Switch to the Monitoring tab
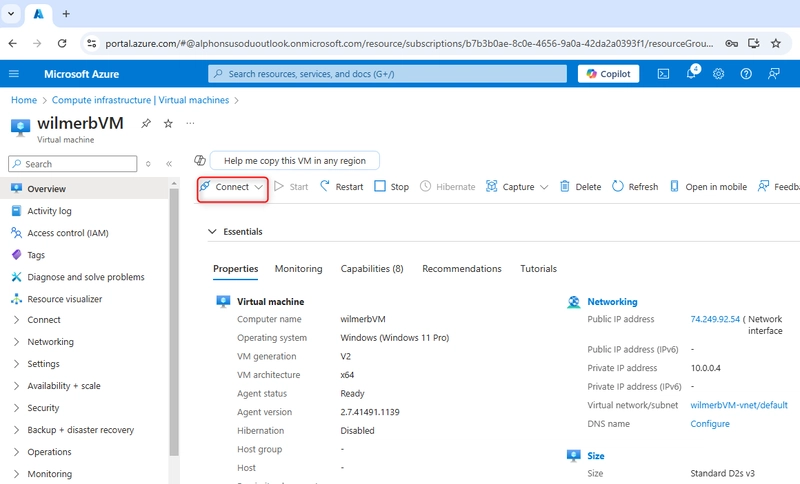800x484 pixels. 298,269
